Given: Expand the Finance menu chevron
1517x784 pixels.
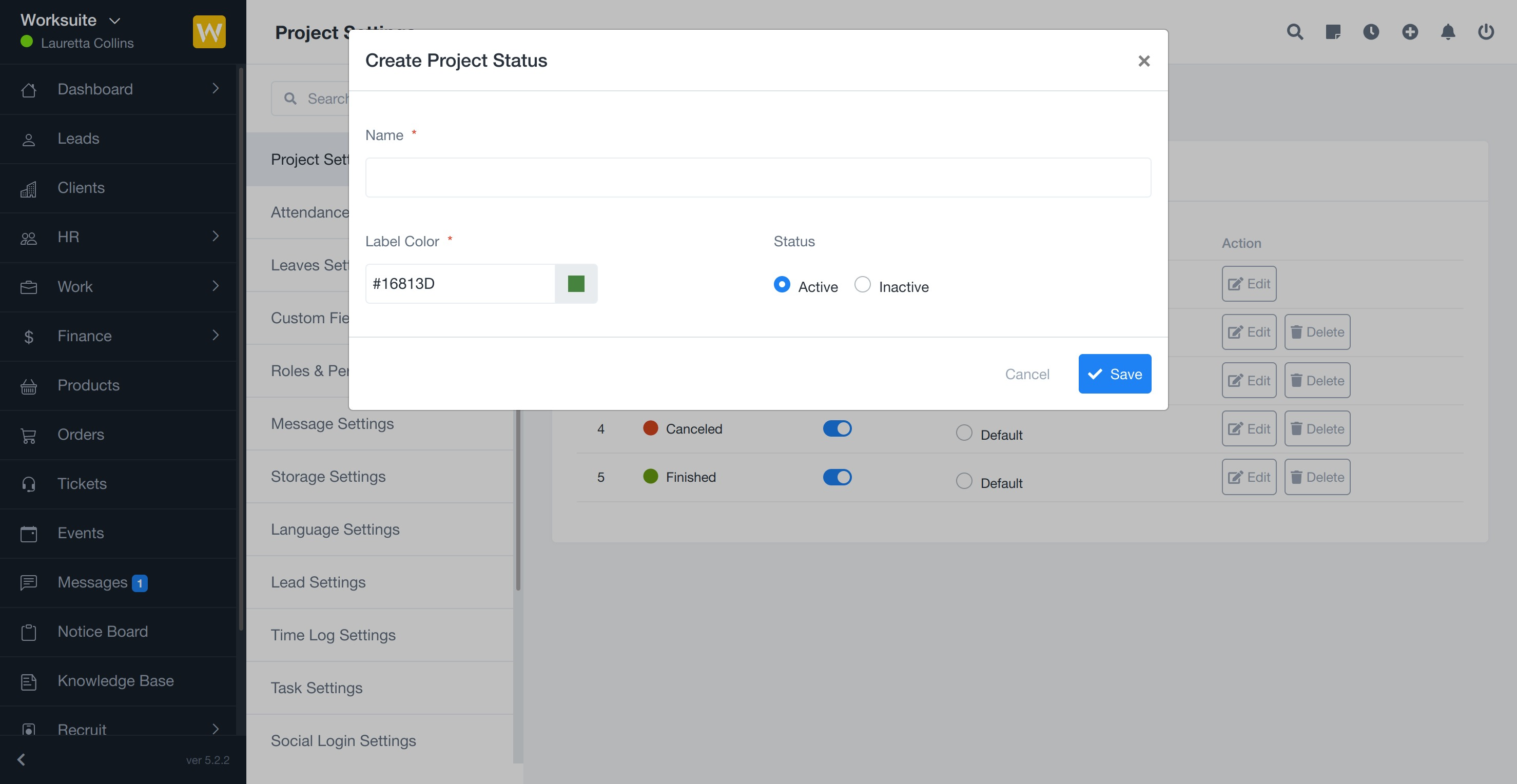Looking at the screenshot, I should click(216, 336).
